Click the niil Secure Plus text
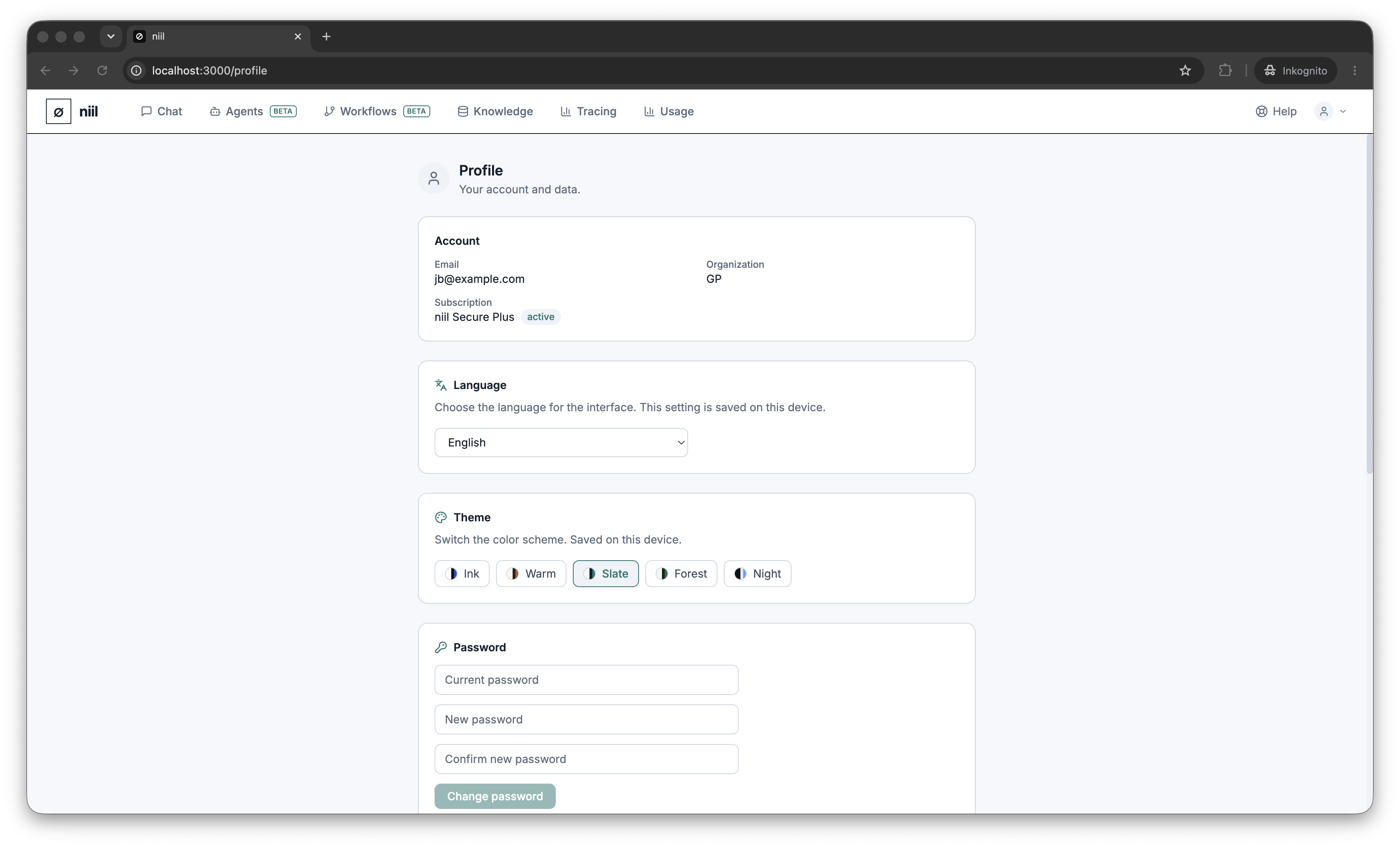1400x847 pixels. point(475,317)
